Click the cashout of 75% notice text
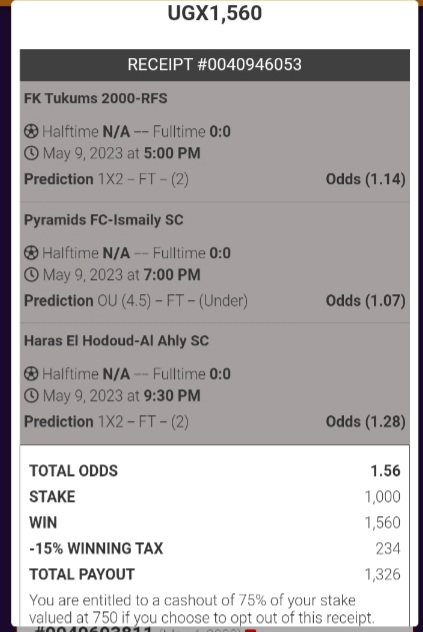Screen dimensions: 423x632 202,609
